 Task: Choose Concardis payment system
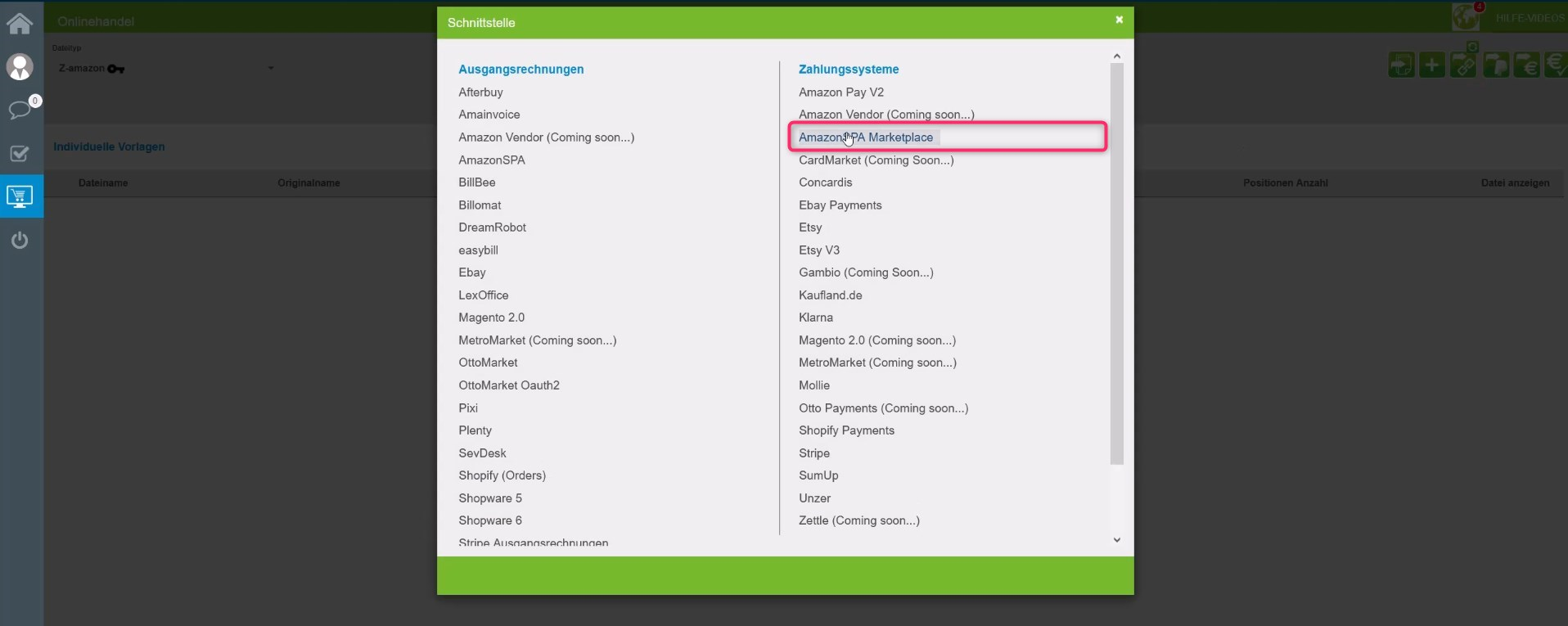click(826, 182)
